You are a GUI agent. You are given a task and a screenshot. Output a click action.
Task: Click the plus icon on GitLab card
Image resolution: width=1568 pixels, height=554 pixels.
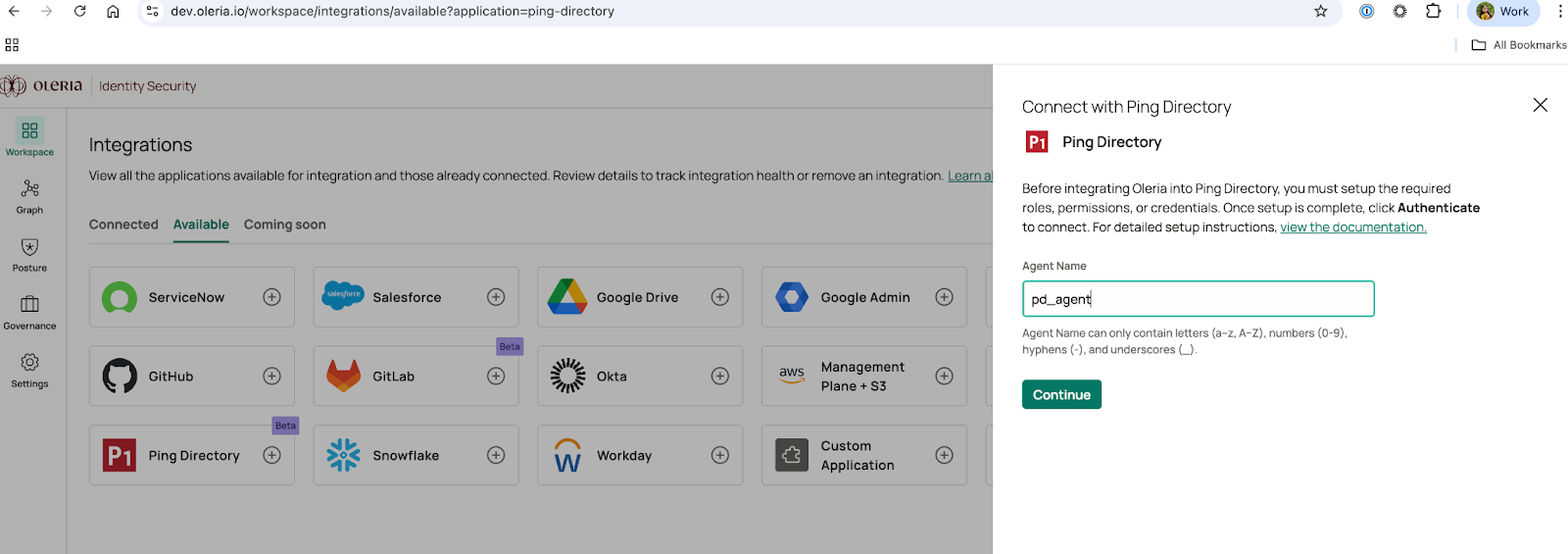pos(496,377)
